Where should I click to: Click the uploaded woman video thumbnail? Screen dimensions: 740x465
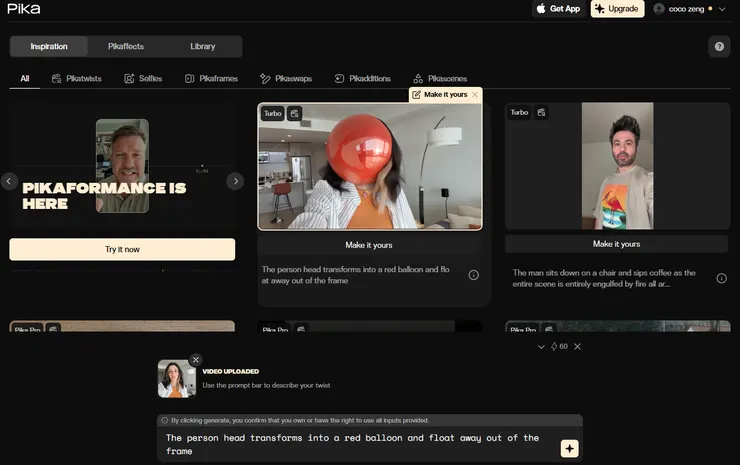point(177,379)
